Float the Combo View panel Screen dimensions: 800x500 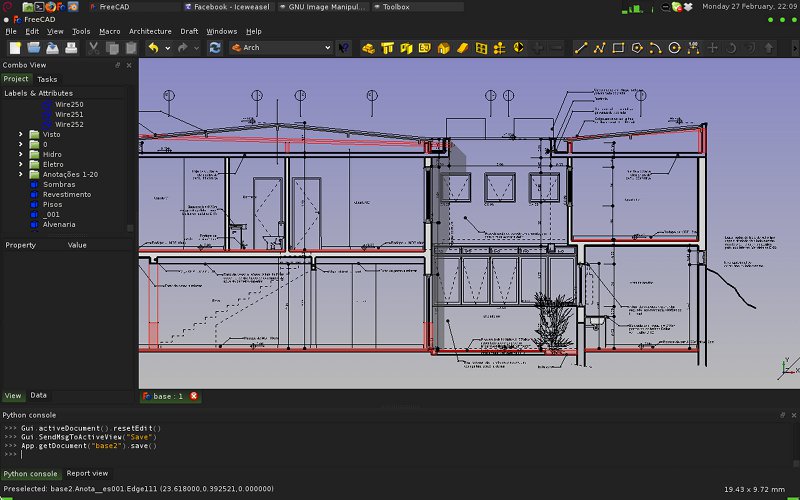(118, 65)
